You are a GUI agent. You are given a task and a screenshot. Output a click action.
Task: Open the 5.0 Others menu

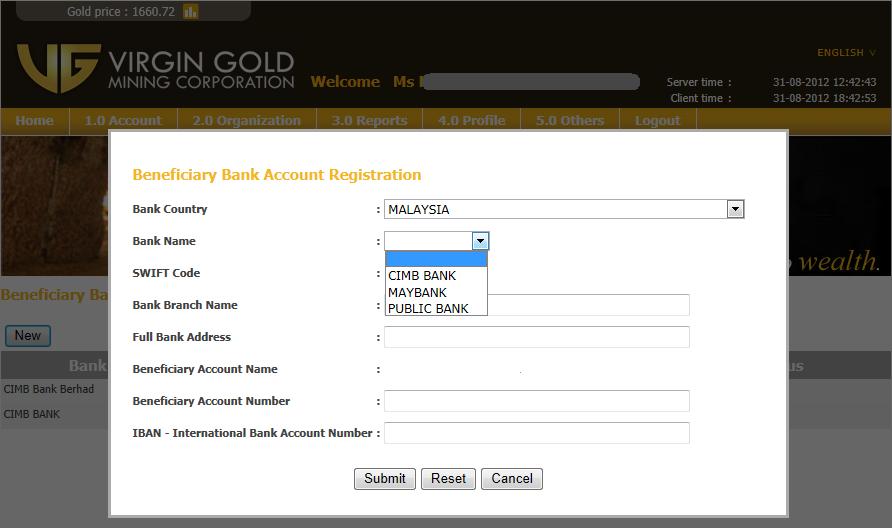(x=569, y=121)
